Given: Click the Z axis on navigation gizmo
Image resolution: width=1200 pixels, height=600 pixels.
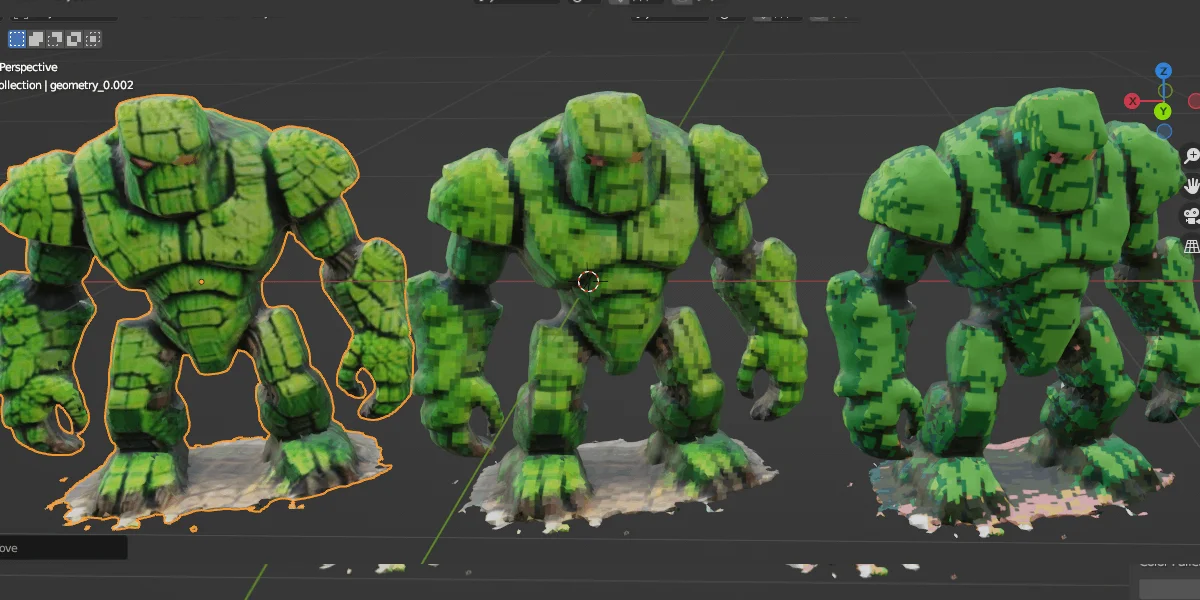Looking at the screenshot, I should tap(1164, 70).
